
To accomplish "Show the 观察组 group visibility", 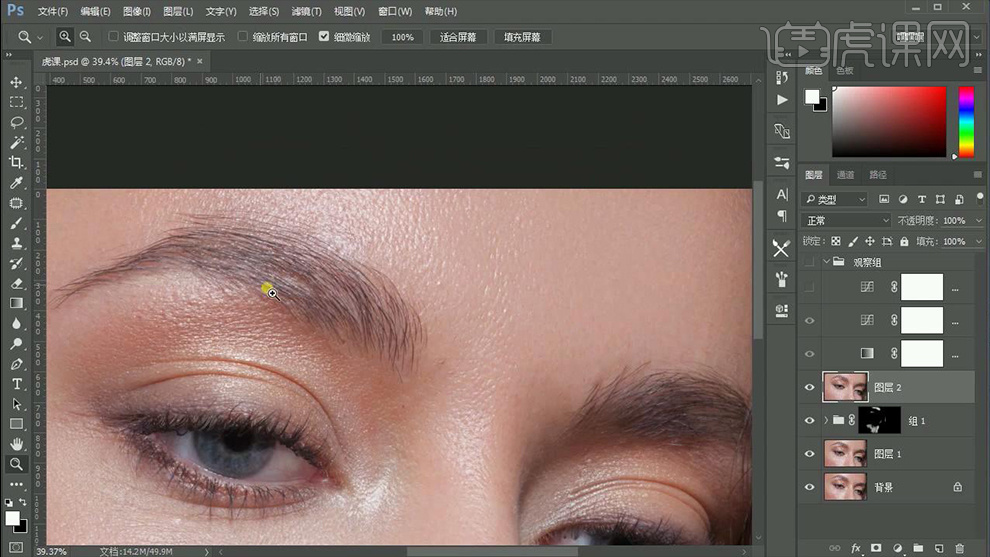I will (x=809, y=261).
